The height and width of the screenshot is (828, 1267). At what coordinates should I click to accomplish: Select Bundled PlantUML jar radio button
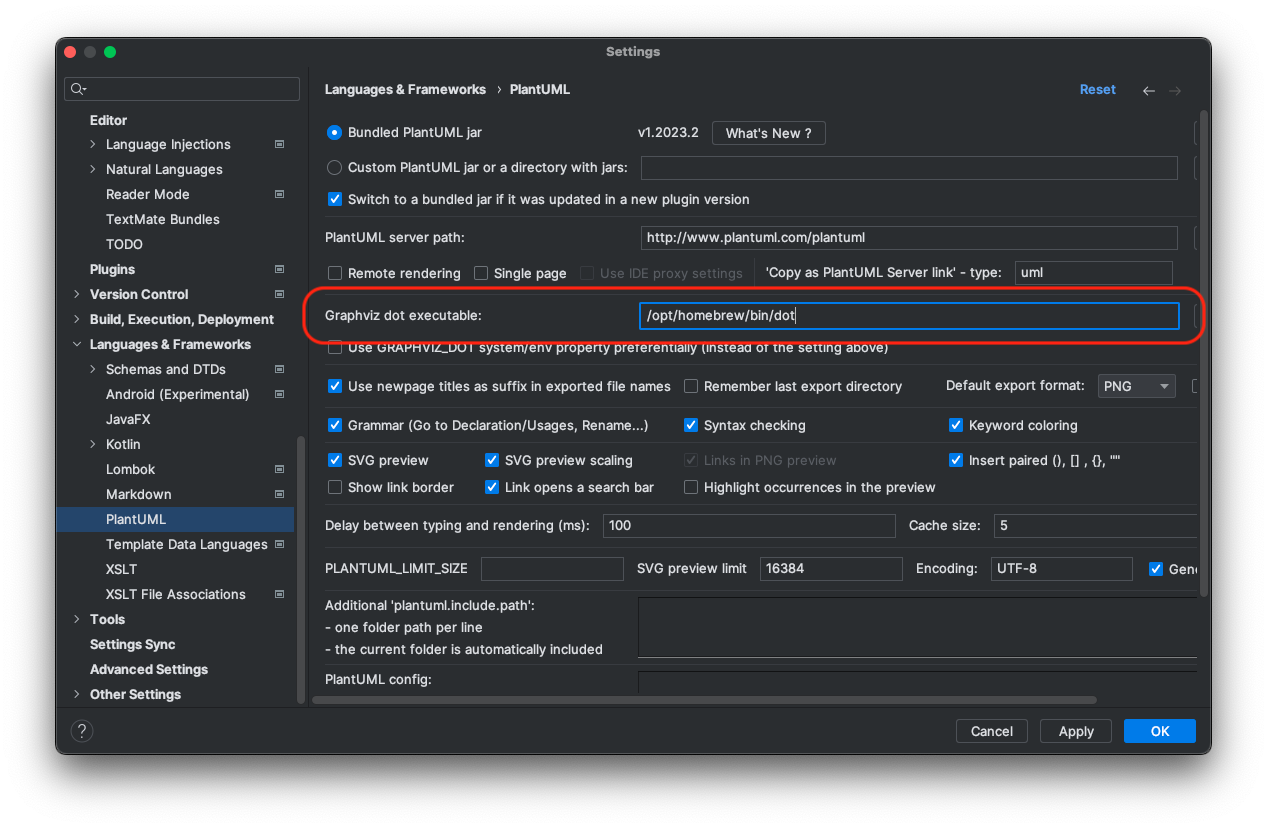[335, 132]
